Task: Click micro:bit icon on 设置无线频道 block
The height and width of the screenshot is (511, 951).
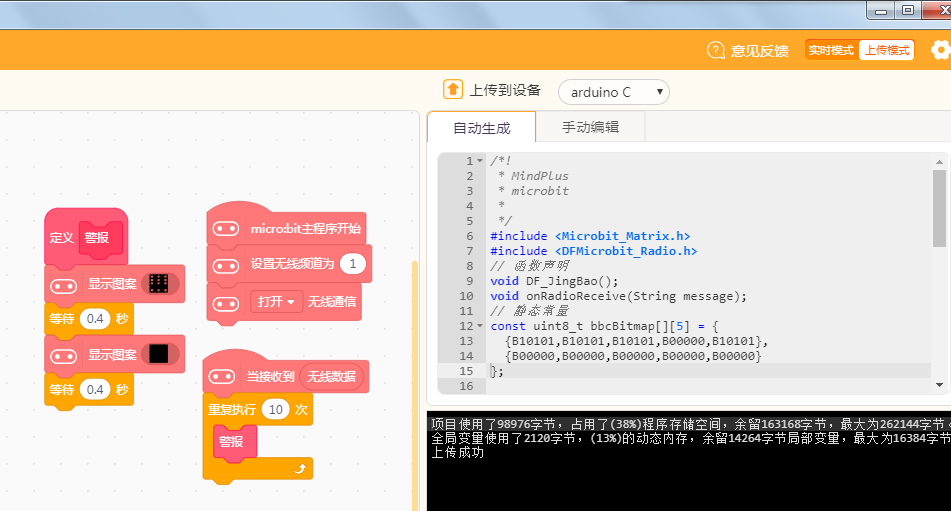Action: [226, 266]
